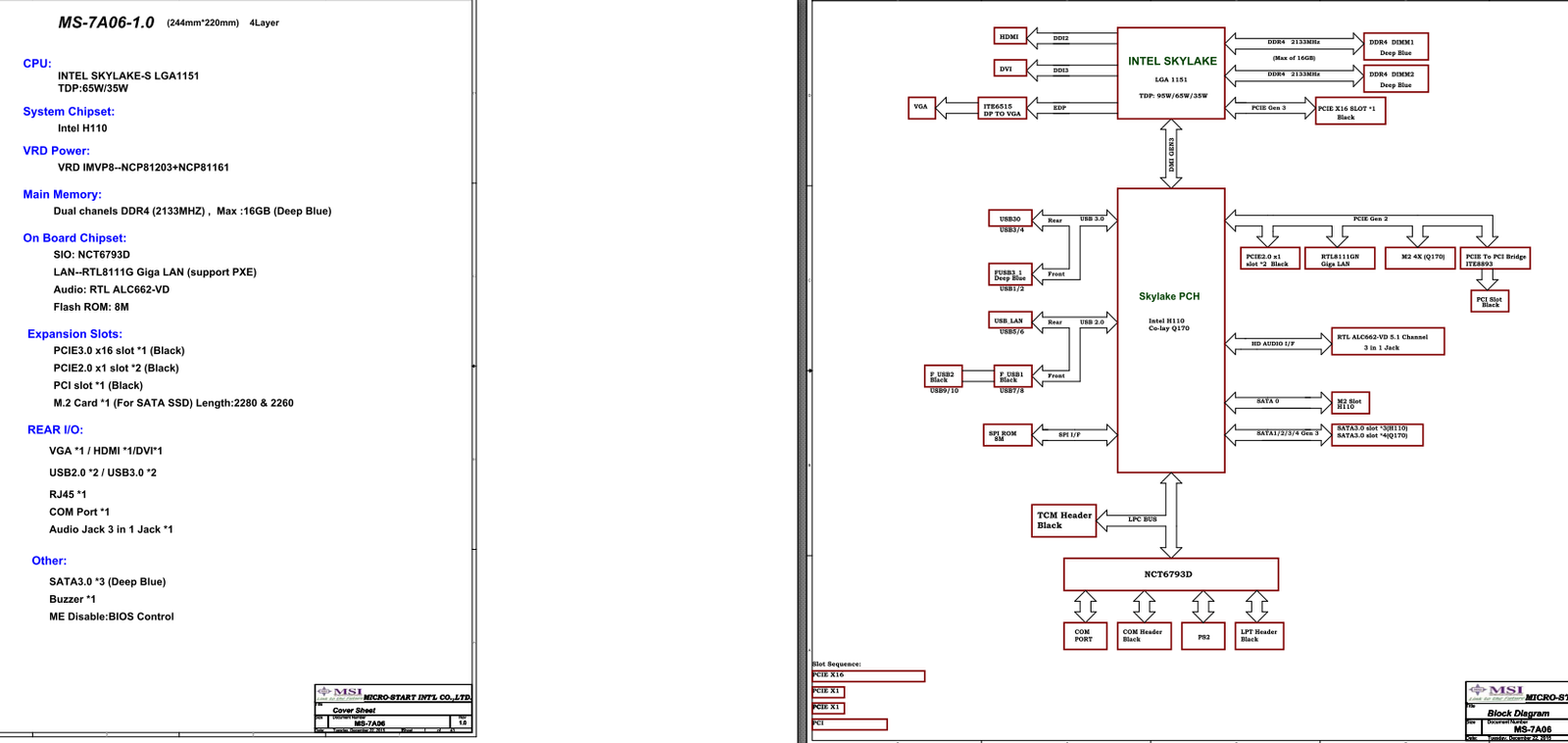
Task: Click the 'COM Header Black' block
Action: 1144,636
